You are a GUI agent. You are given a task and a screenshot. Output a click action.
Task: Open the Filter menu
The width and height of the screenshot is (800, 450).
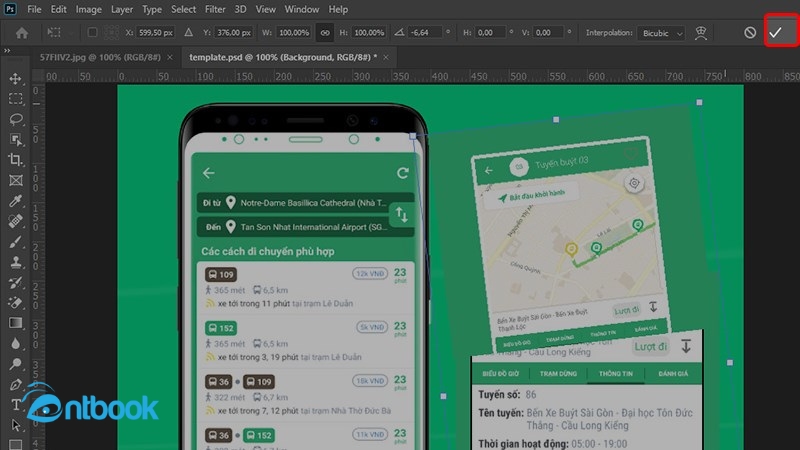click(215, 9)
